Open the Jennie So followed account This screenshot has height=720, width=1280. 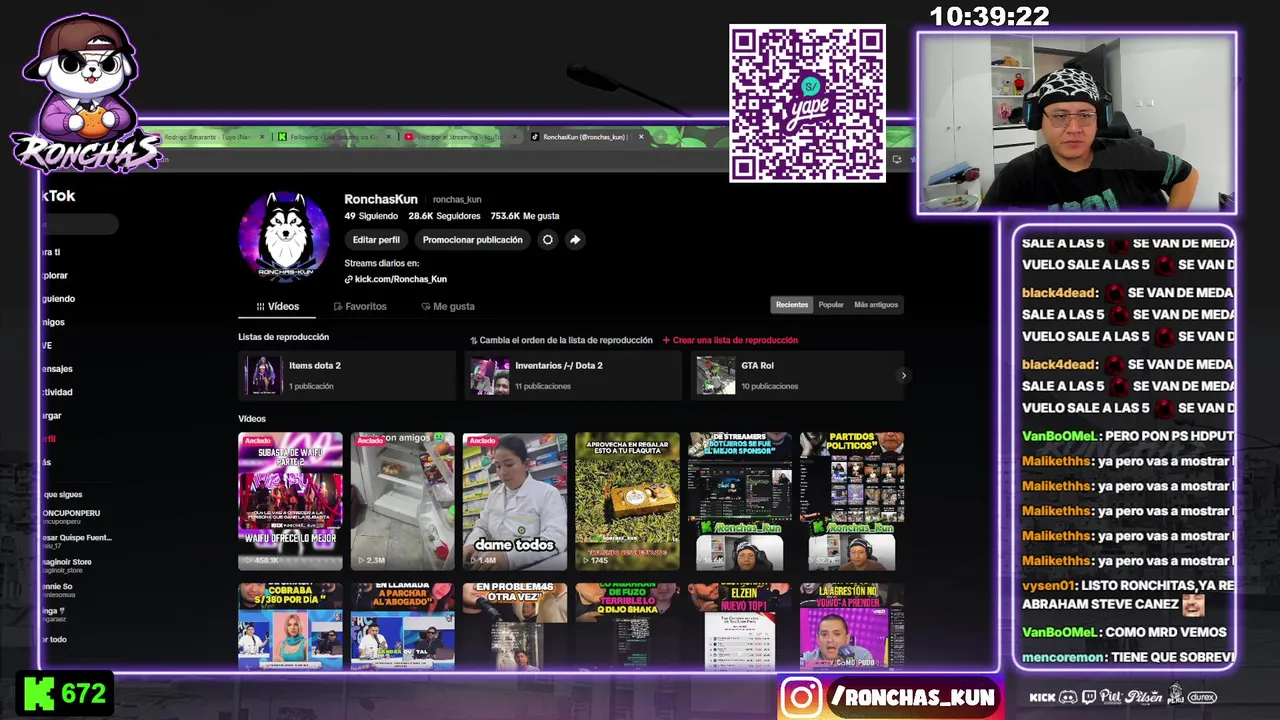pyautogui.click(x=58, y=590)
